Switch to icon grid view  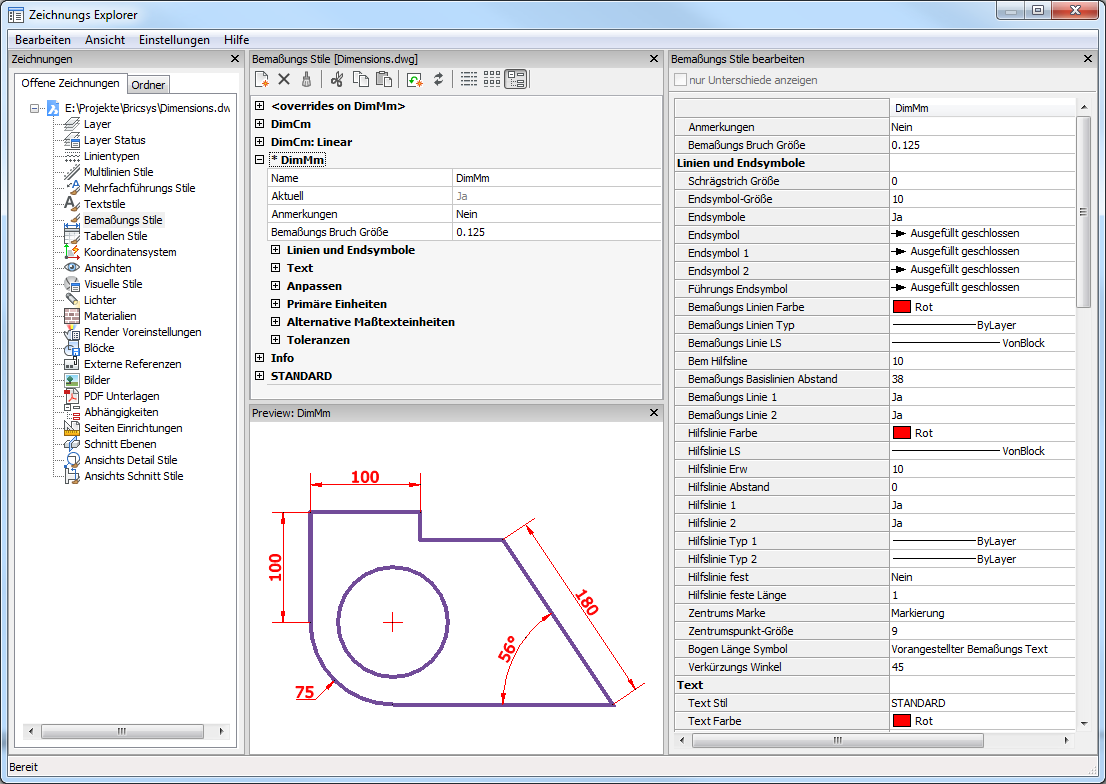[x=492, y=79]
